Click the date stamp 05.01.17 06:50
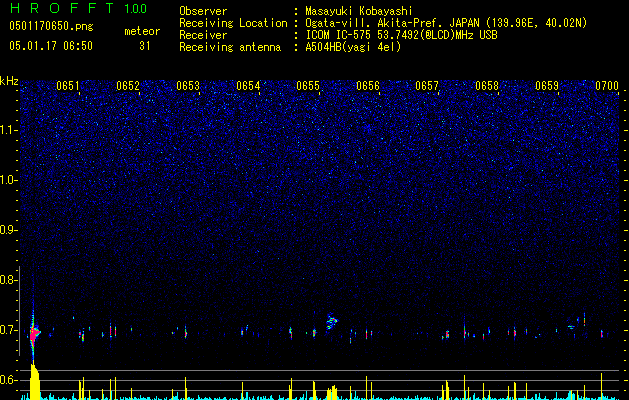This screenshot has height=400, width=629. [x=51, y=46]
